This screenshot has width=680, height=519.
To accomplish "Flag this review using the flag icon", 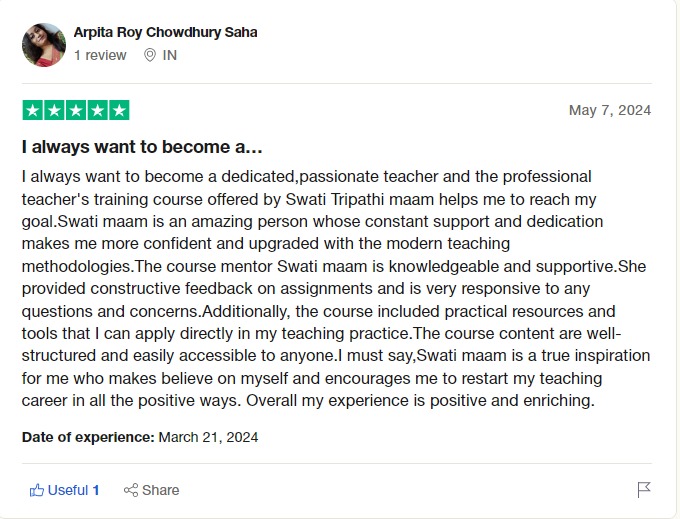I will 644,490.
